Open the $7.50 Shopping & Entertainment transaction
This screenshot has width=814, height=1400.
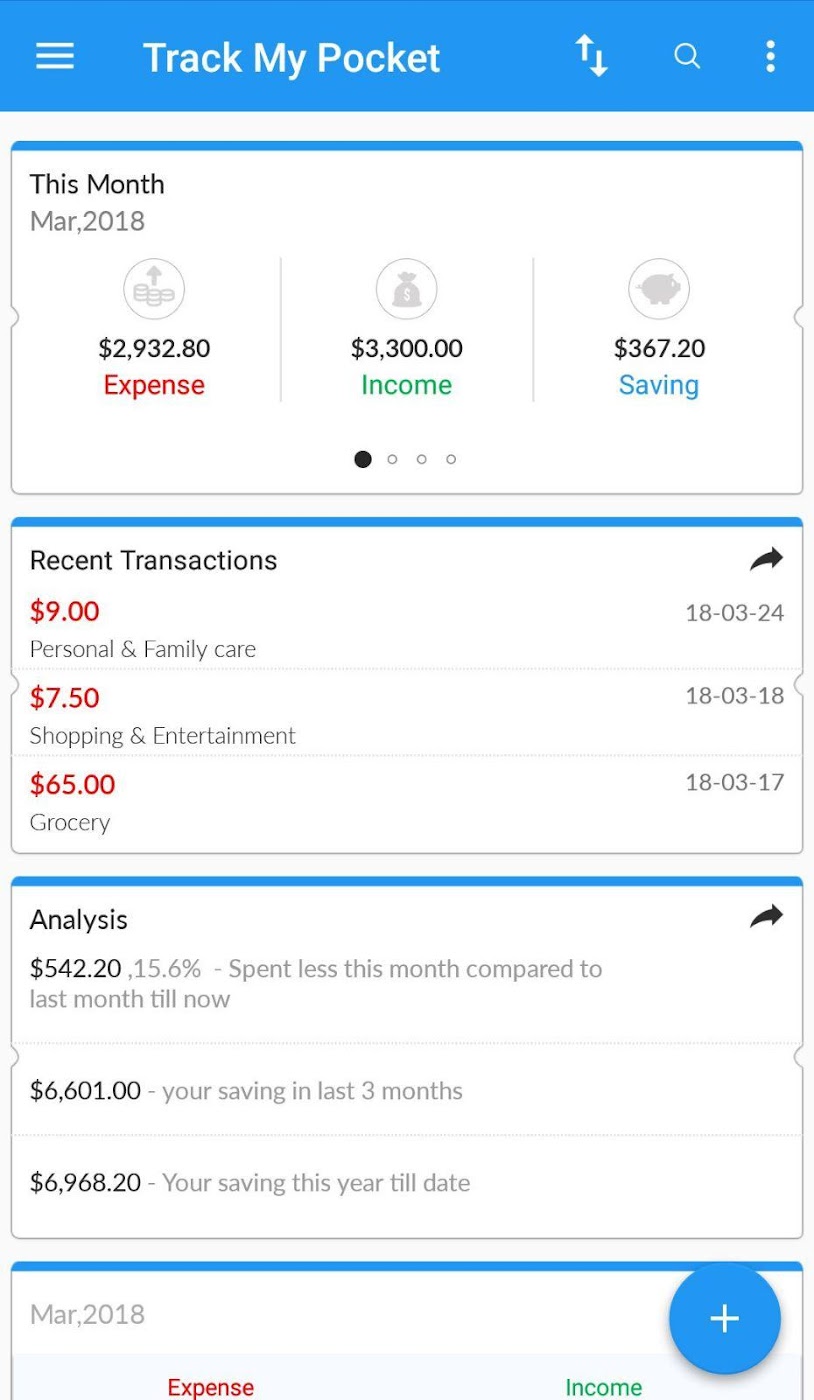[406, 715]
